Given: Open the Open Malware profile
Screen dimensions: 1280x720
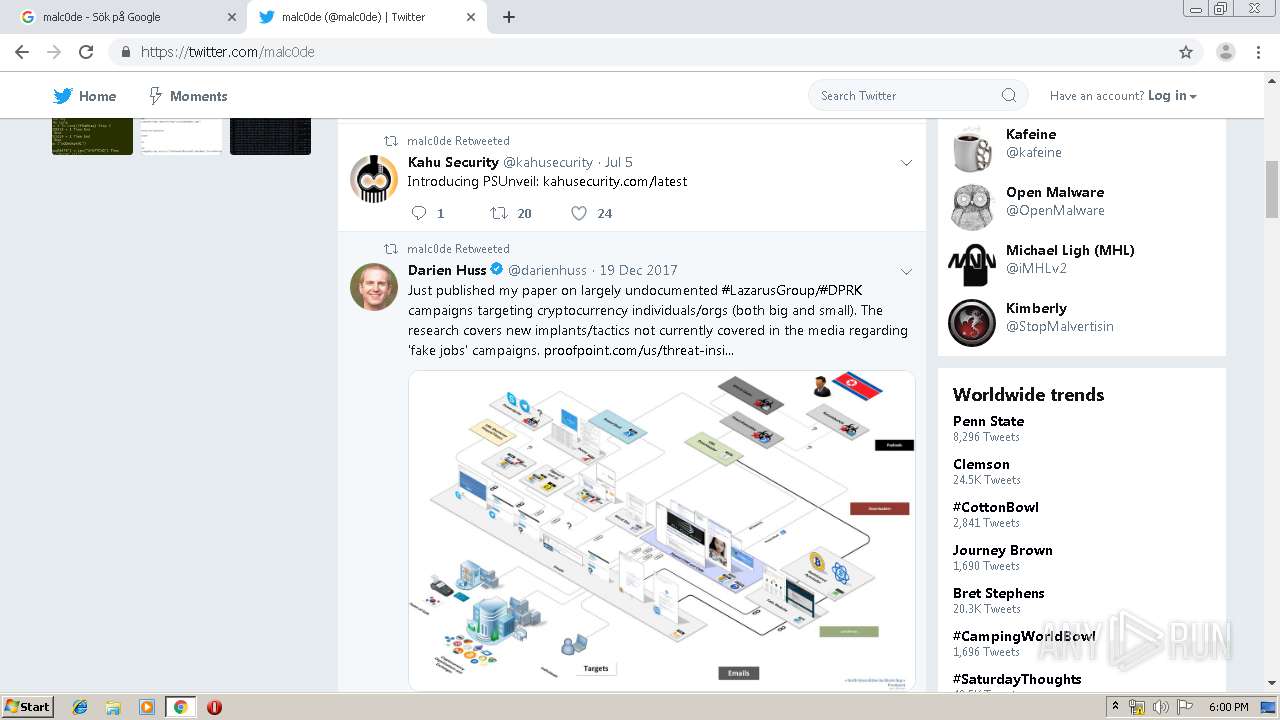Looking at the screenshot, I should tap(1055, 192).
